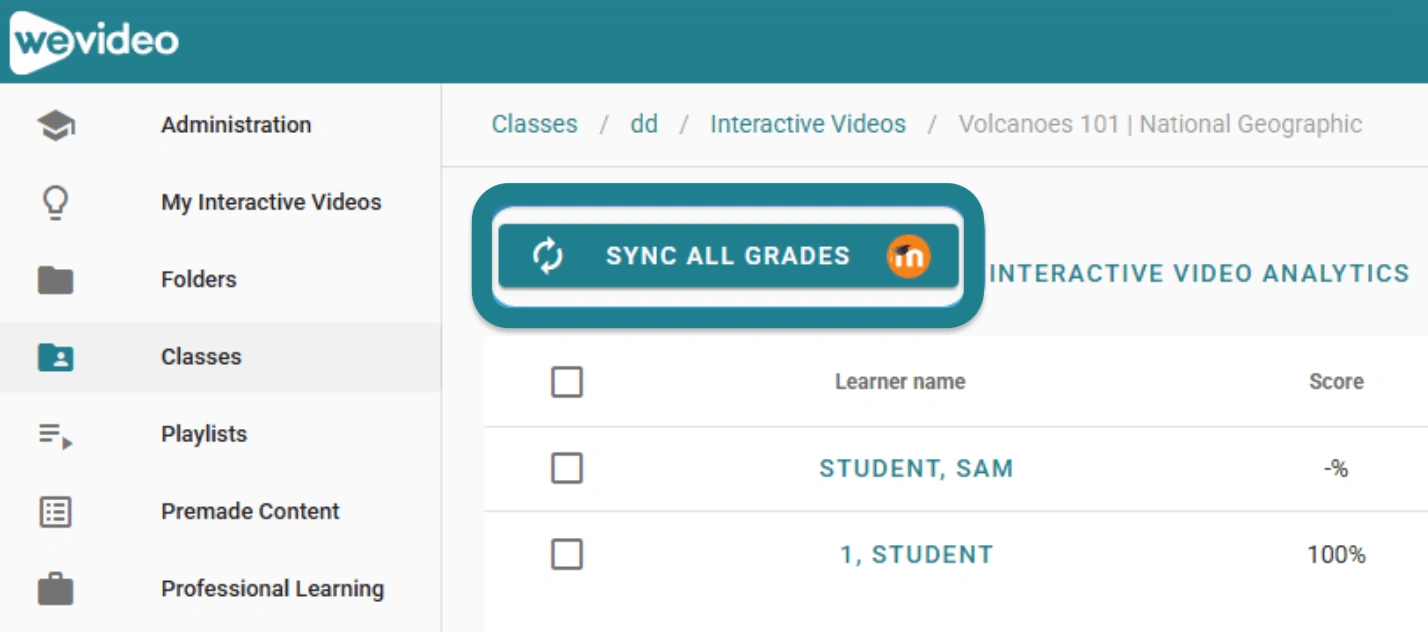The image size is (1428, 632).
Task: Open learner STUDENT, SAM
Action: pyautogui.click(x=916, y=468)
